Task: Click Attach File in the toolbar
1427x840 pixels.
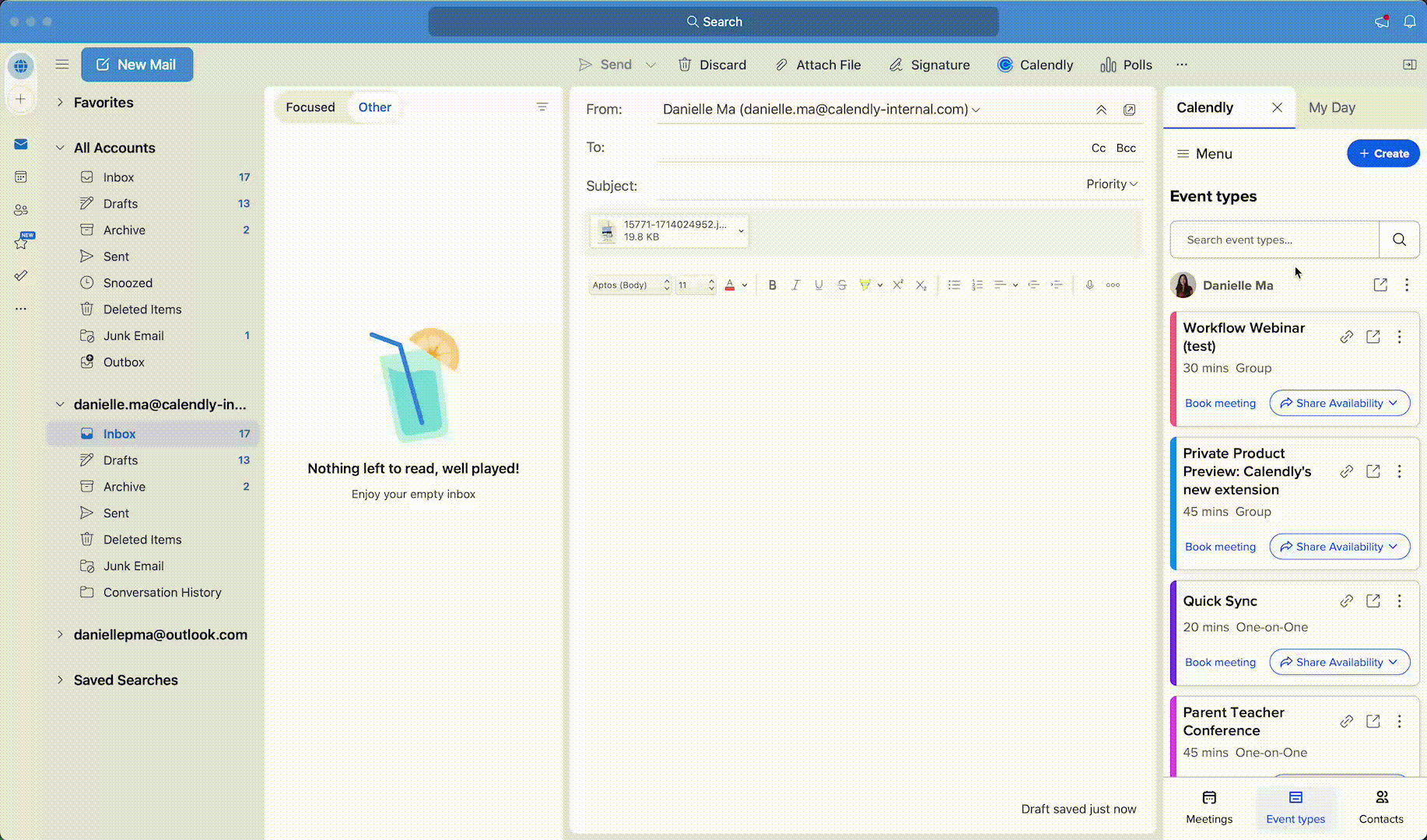Action: point(818,65)
